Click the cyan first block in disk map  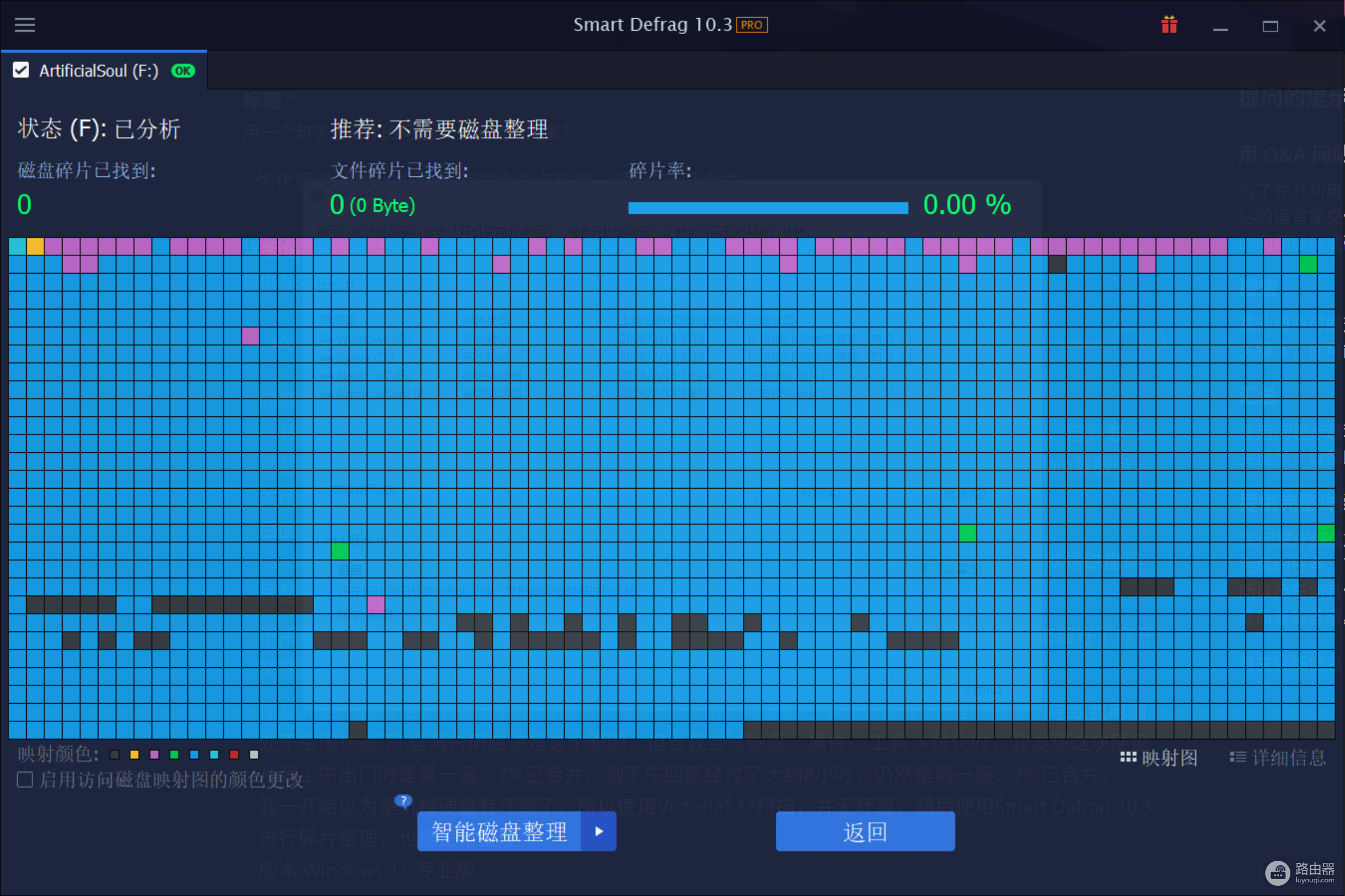pos(17,246)
